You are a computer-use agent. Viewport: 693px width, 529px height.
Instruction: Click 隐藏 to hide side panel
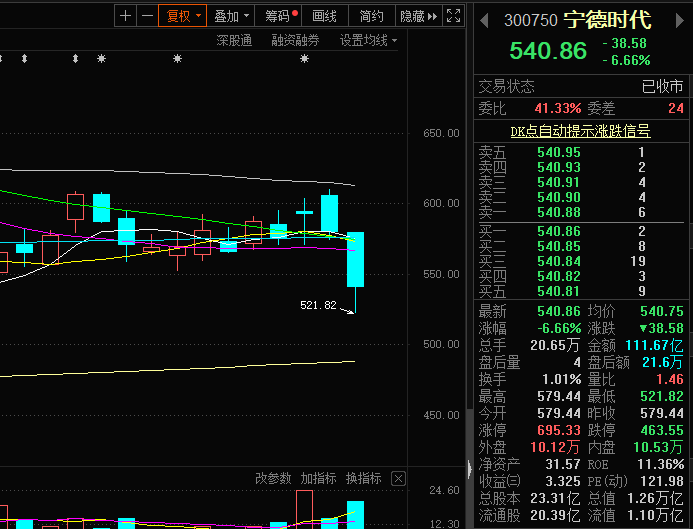[419, 16]
